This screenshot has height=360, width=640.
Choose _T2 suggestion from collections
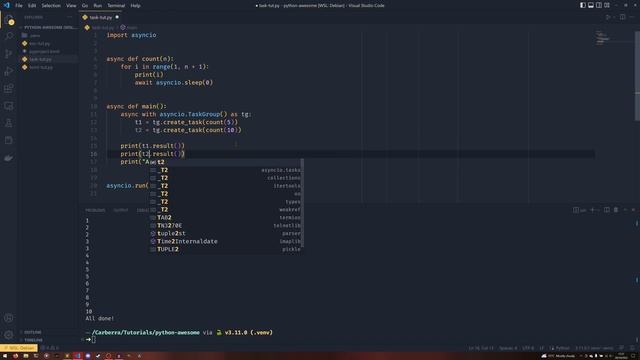[225, 178]
